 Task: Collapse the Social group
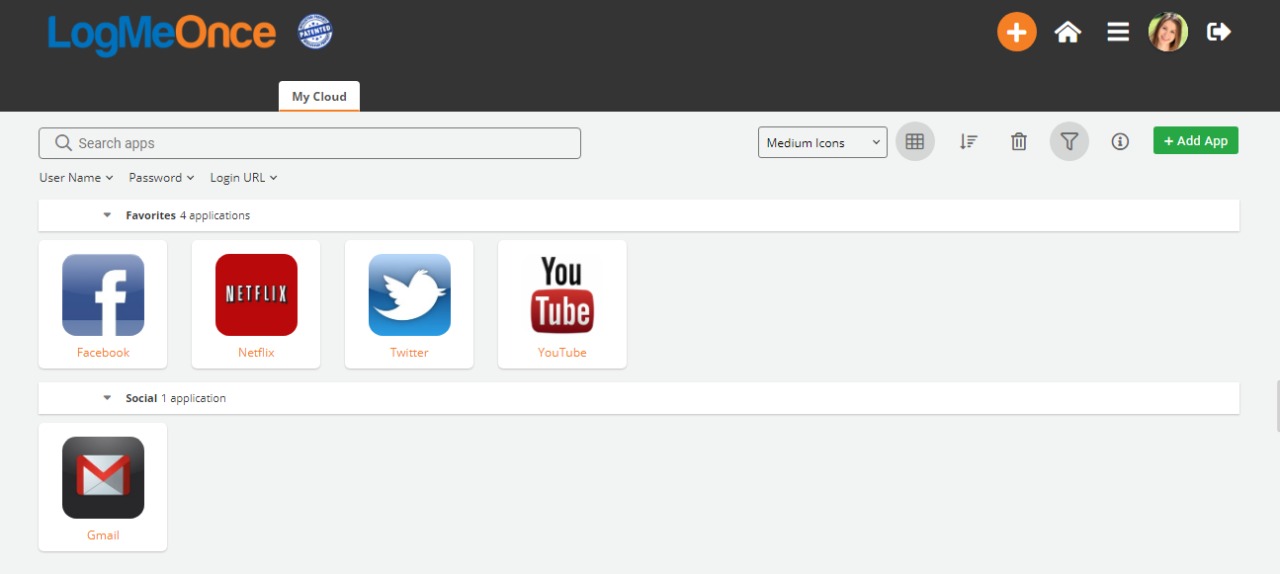pos(107,398)
